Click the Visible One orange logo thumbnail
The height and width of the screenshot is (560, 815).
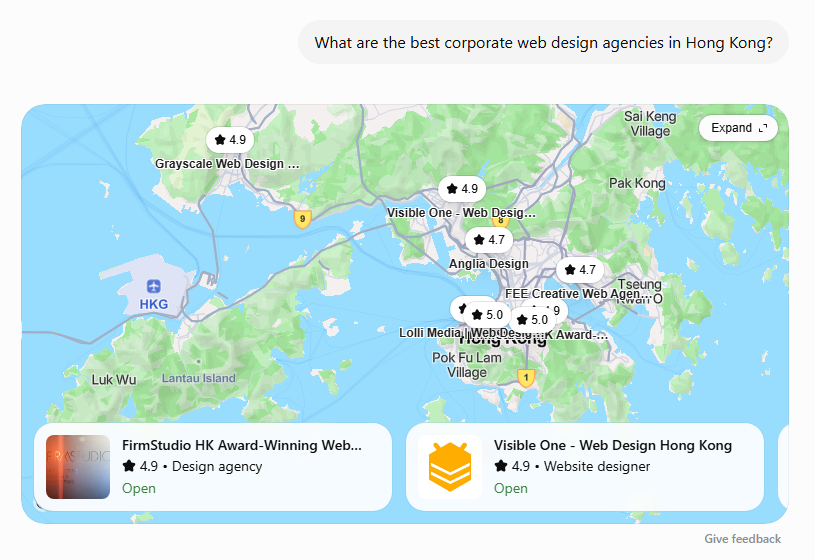pyautogui.click(x=450, y=467)
